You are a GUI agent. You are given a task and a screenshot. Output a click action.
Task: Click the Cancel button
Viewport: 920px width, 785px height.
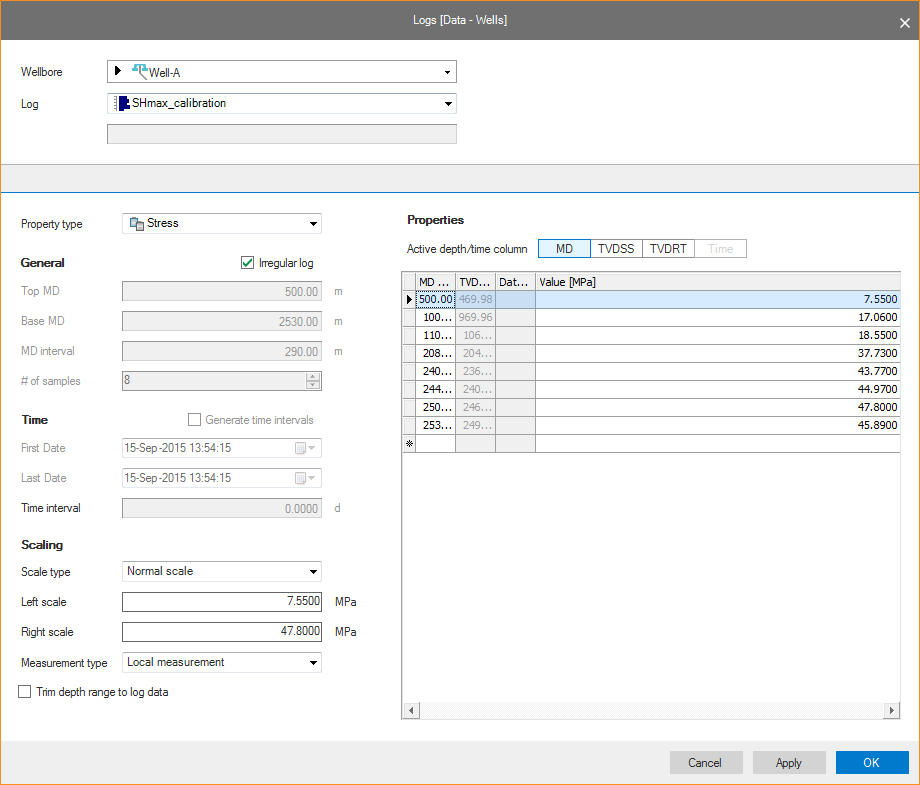(x=705, y=763)
